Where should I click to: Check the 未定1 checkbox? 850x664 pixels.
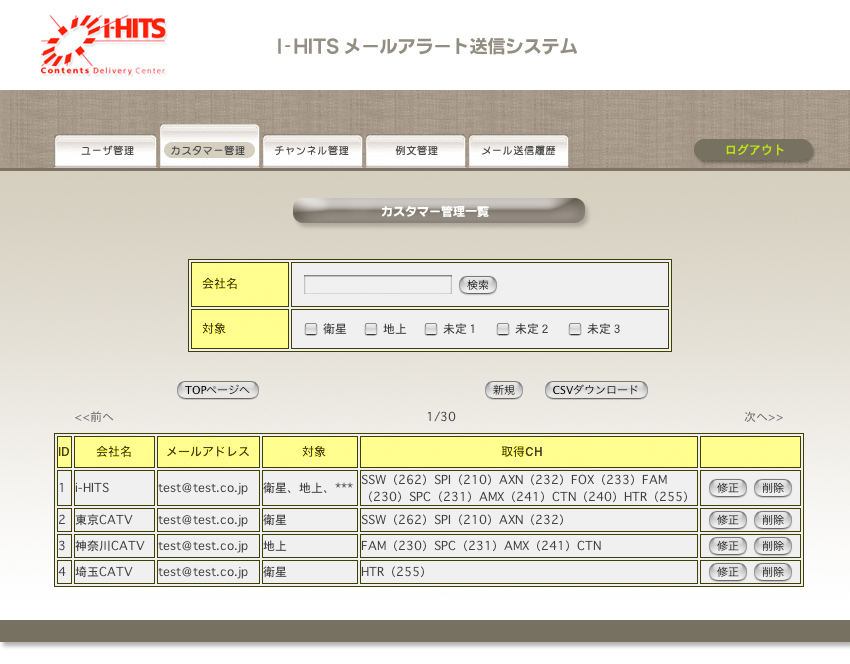coord(431,329)
